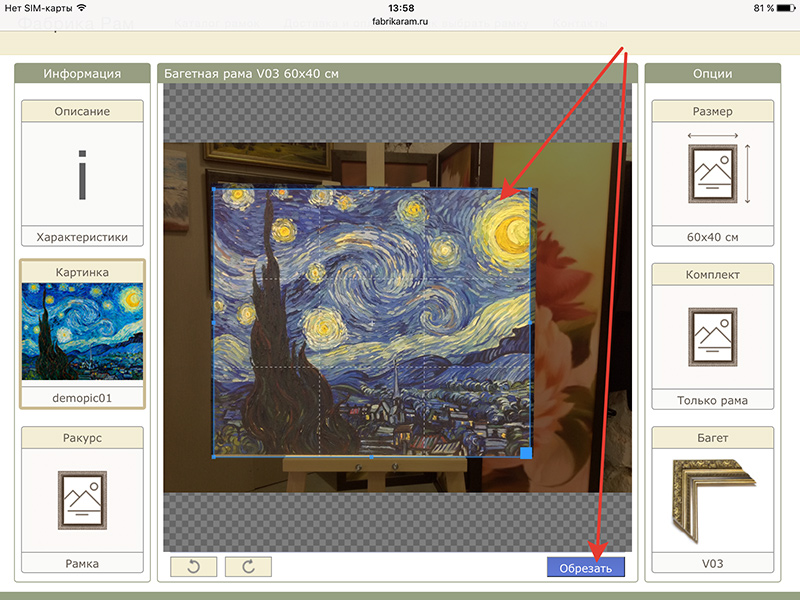Choose the 60x40 см size label
This screenshot has height=600, width=800.
713,237
